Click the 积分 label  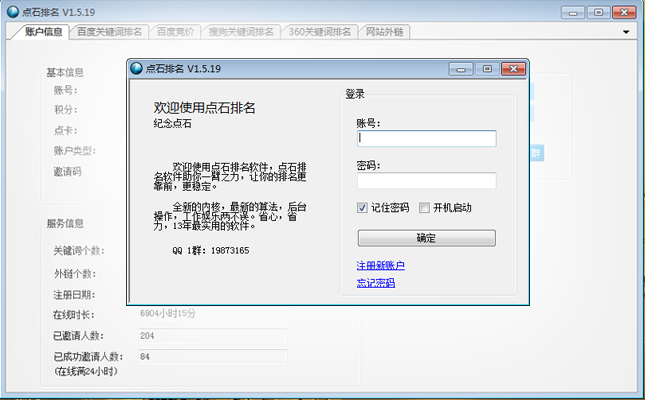click(65, 109)
